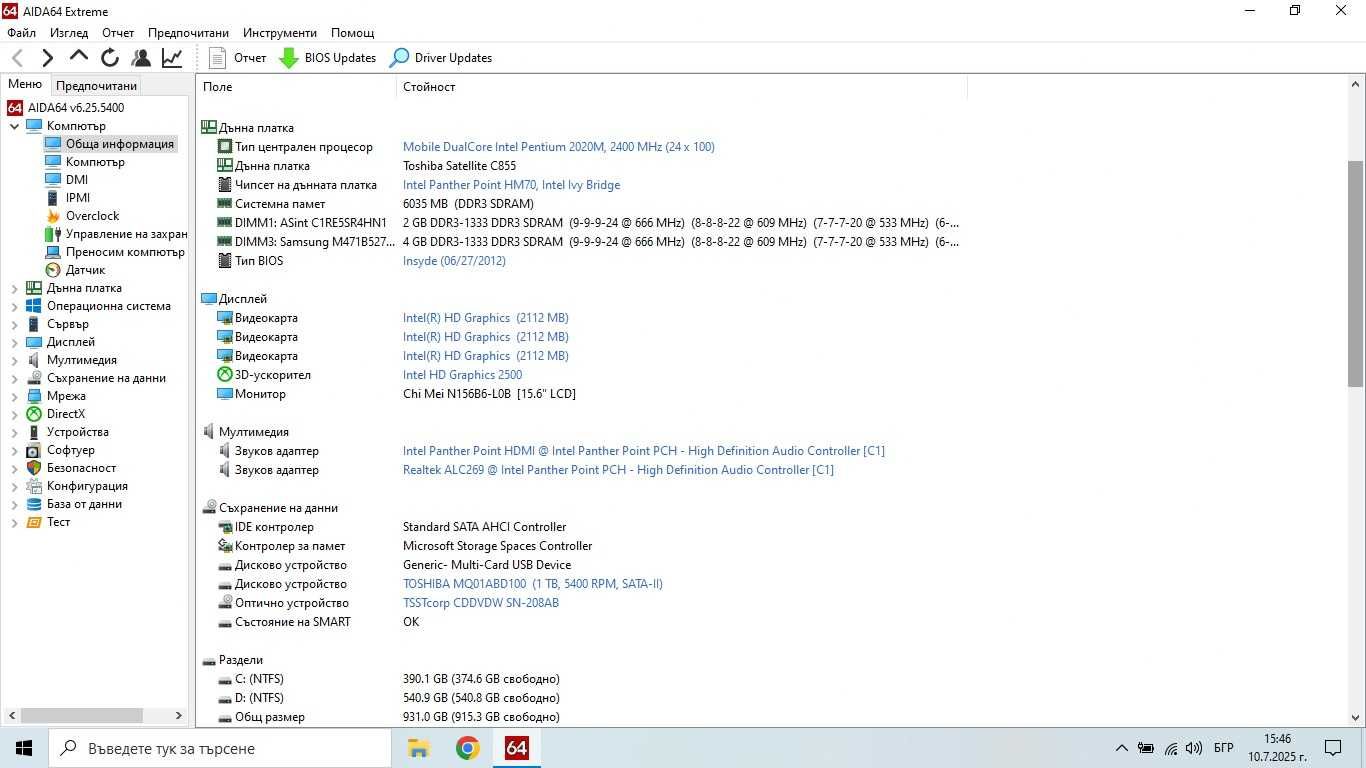The image size is (1366, 768).
Task: Expand the Дънна платка tree node
Action: pyautogui.click(x=14, y=288)
